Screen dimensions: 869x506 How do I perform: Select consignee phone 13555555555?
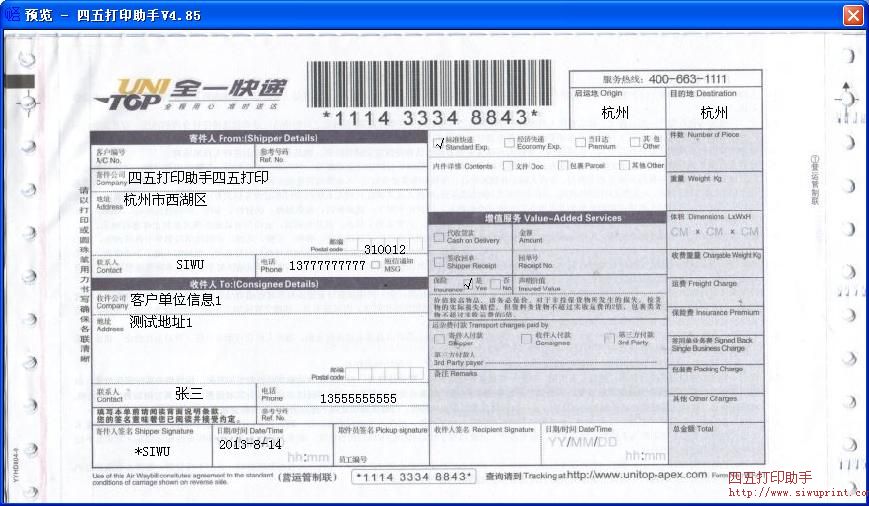pyautogui.click(x=358, y=398)
